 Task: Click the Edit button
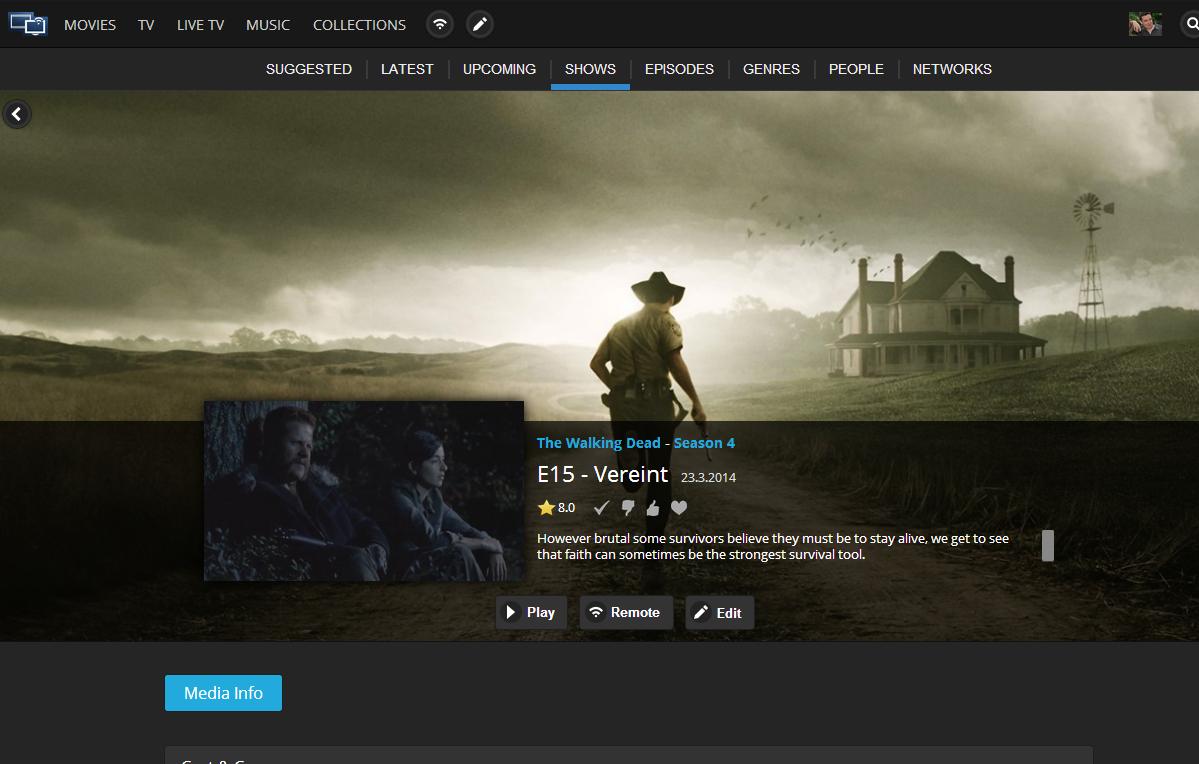click(x=720, y=613)
